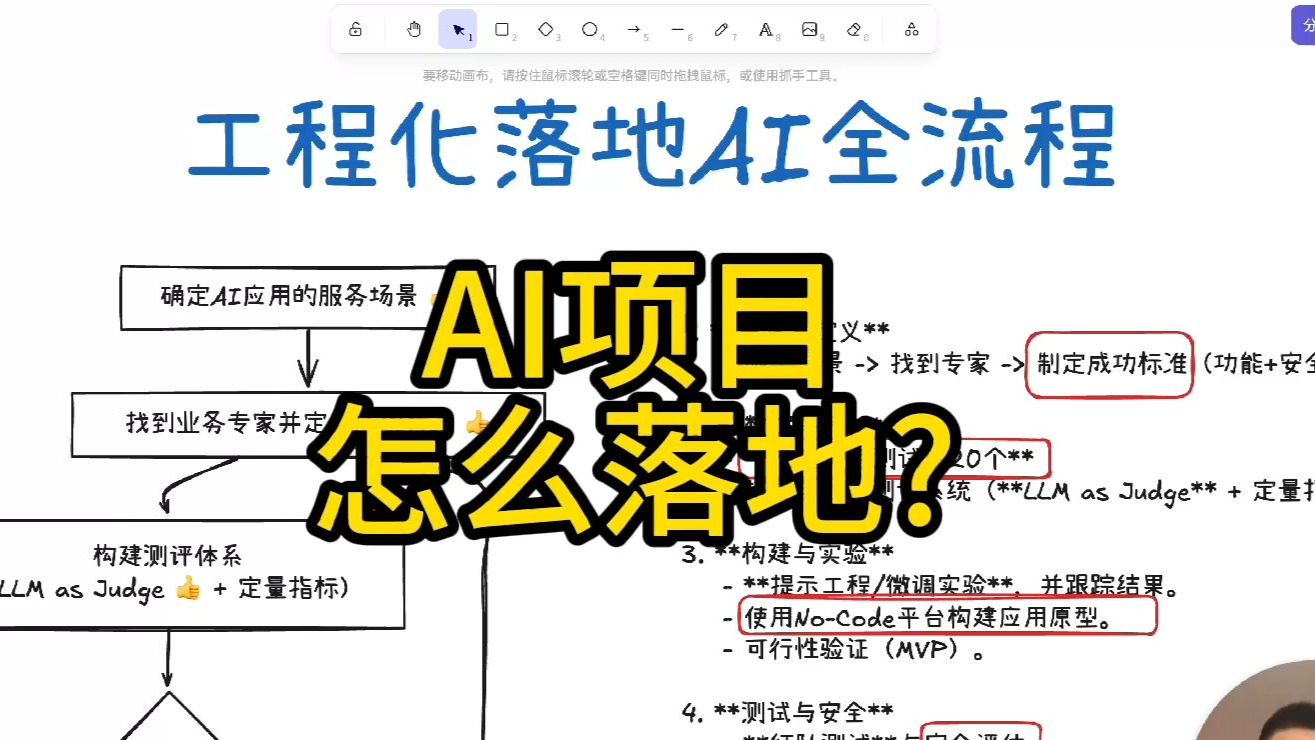Select the cursor selection tool
The width and height of the screenshot is (1315, 740).
tap(457, 30)
